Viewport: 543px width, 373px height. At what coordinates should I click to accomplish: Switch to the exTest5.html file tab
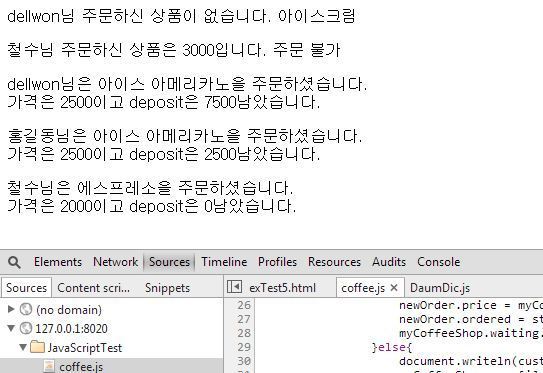coord(282,288)
